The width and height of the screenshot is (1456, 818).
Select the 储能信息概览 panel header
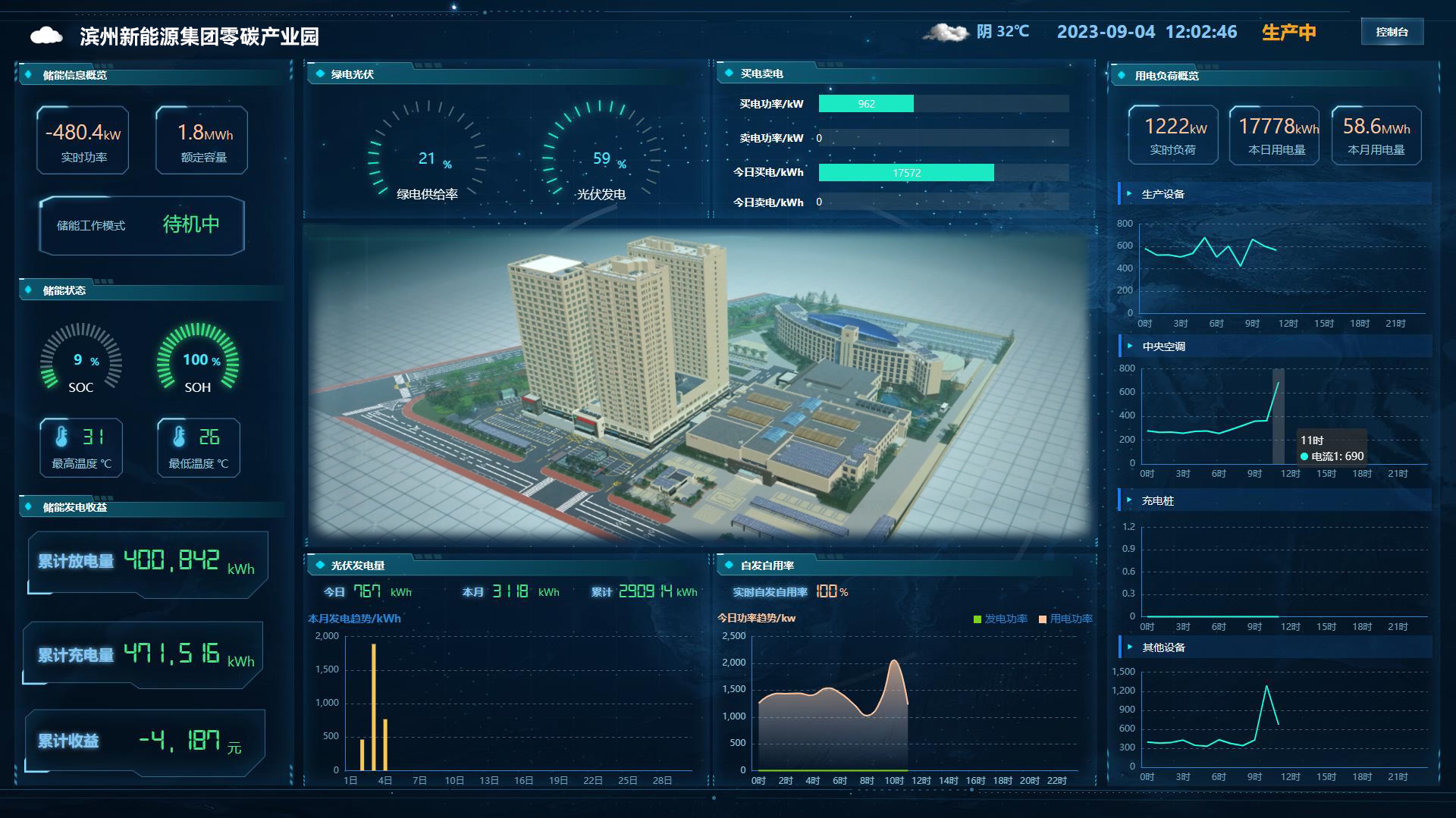[x=75, y=75]
